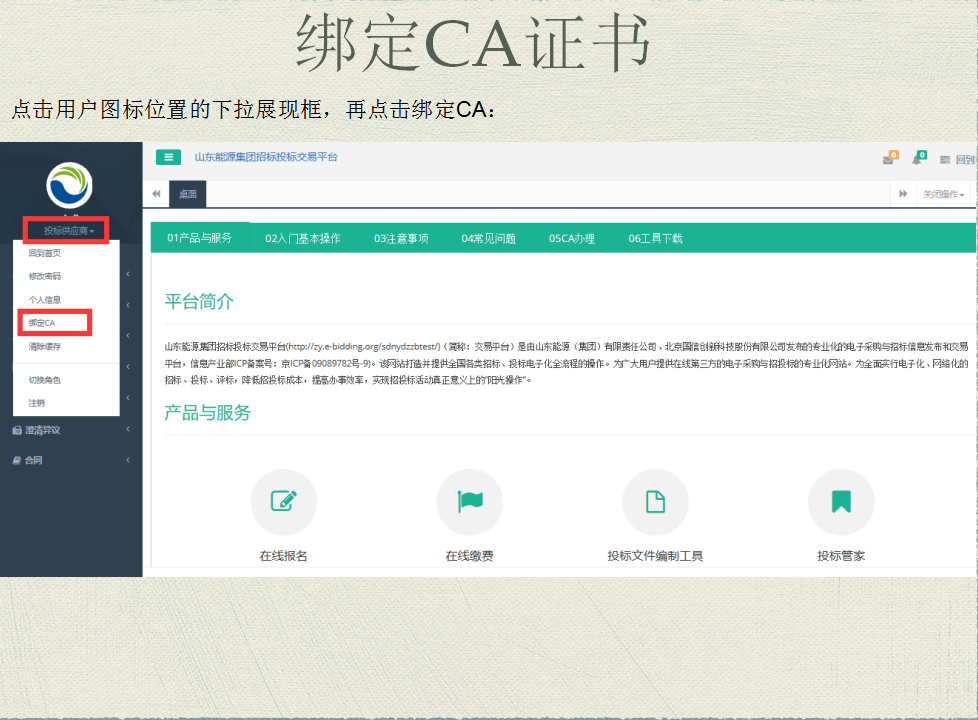Select 绑定CA from the user menu
The height and width of the screenshot is (720, 978).
tap(42, 323)
